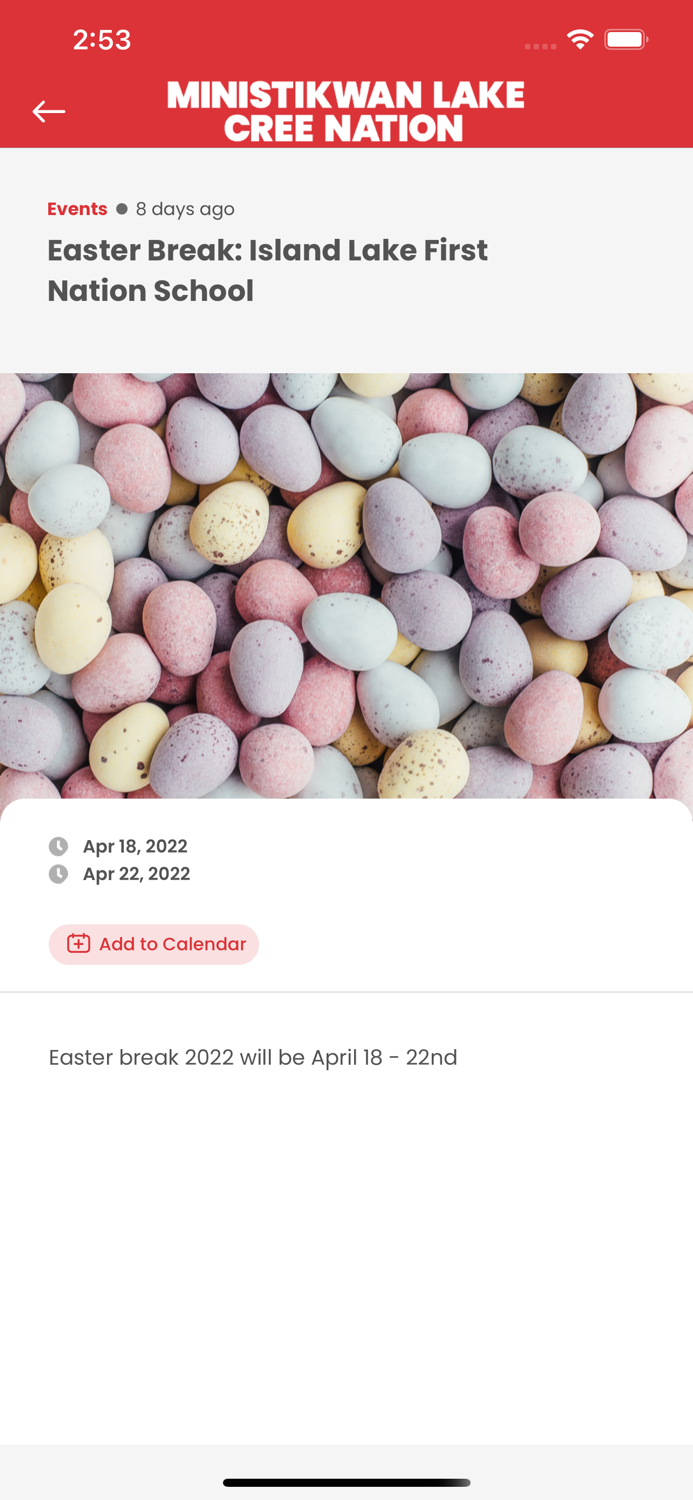The image size is (693, 1500).
Task: Open the Events category link
Action: [77, 209]
